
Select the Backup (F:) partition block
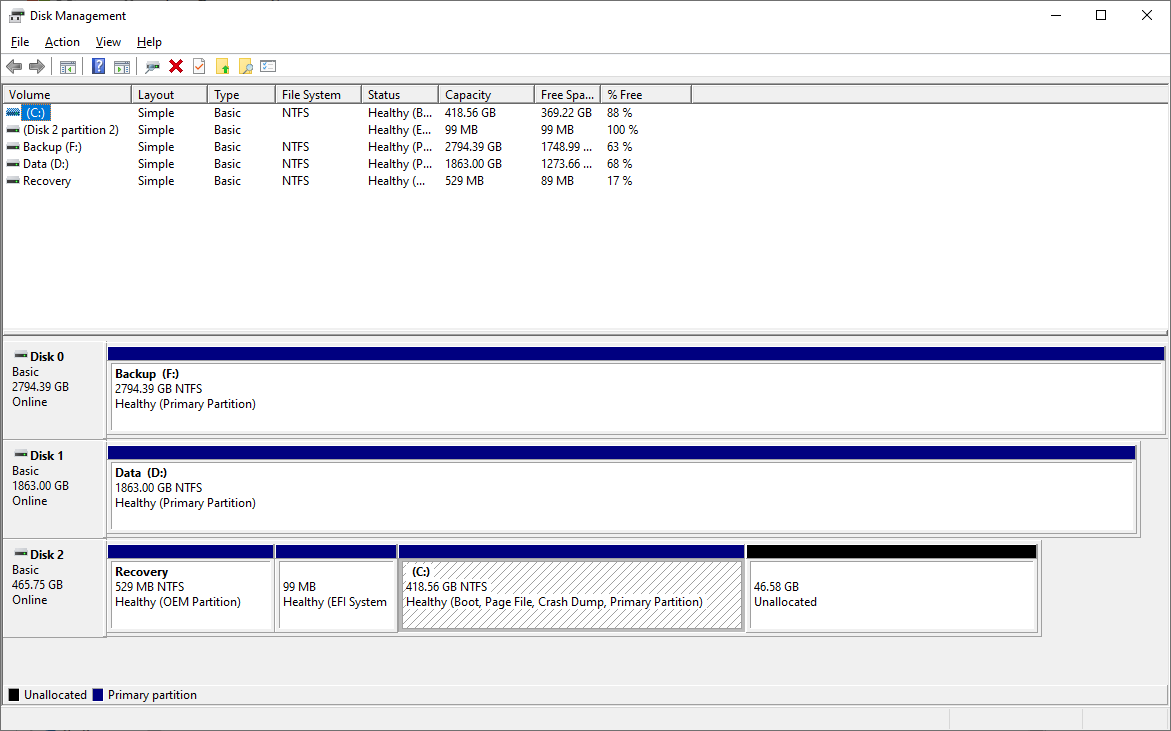(636, 390)
